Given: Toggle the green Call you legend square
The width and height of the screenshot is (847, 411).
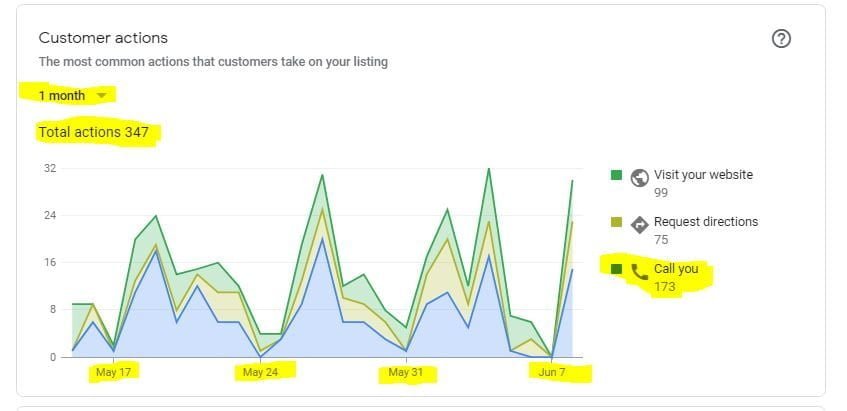Looking at the screenshot, I should tap(616, 270).
